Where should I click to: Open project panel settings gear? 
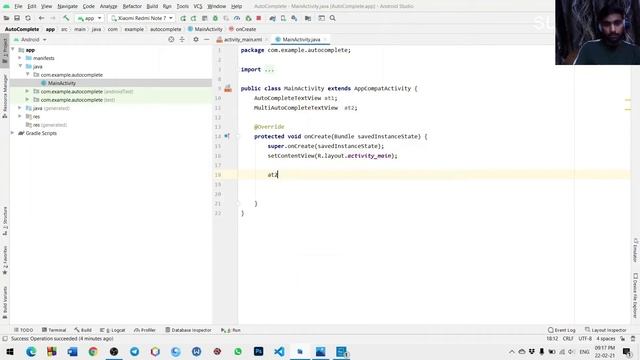[196, 40]
